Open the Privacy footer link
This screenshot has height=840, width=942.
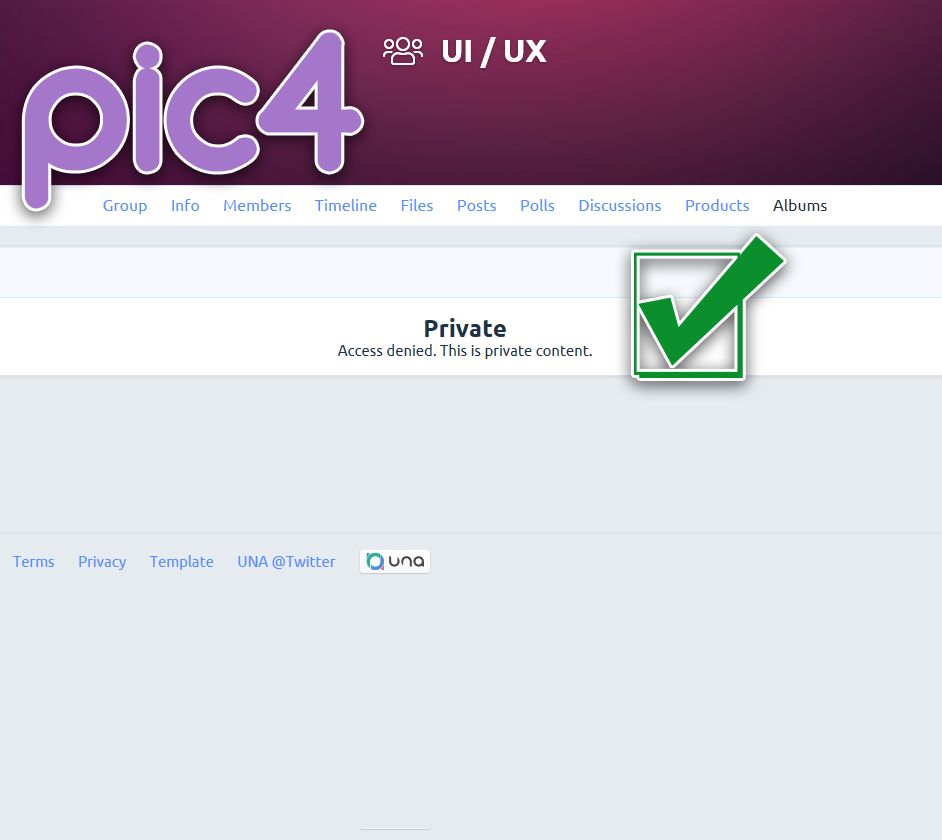pyautogui.click(x=102, y=561)
